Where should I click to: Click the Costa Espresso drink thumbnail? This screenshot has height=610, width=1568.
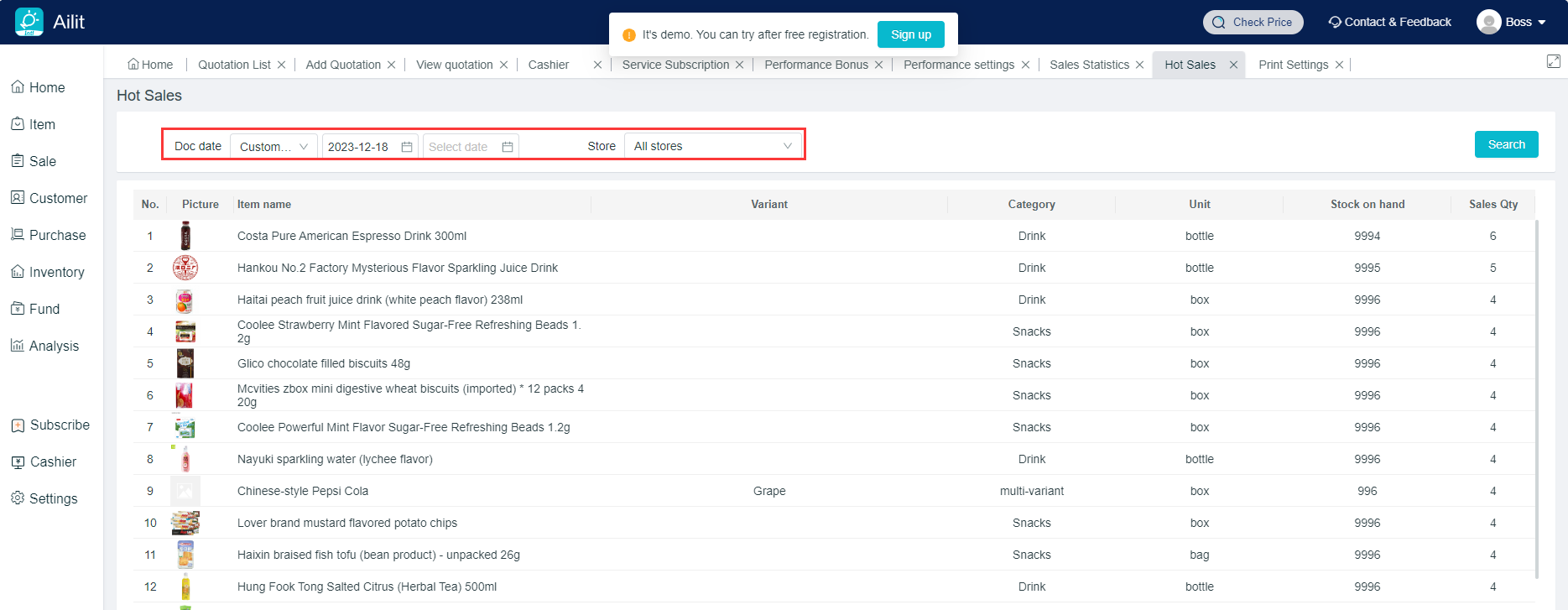(x=185, y=236)
